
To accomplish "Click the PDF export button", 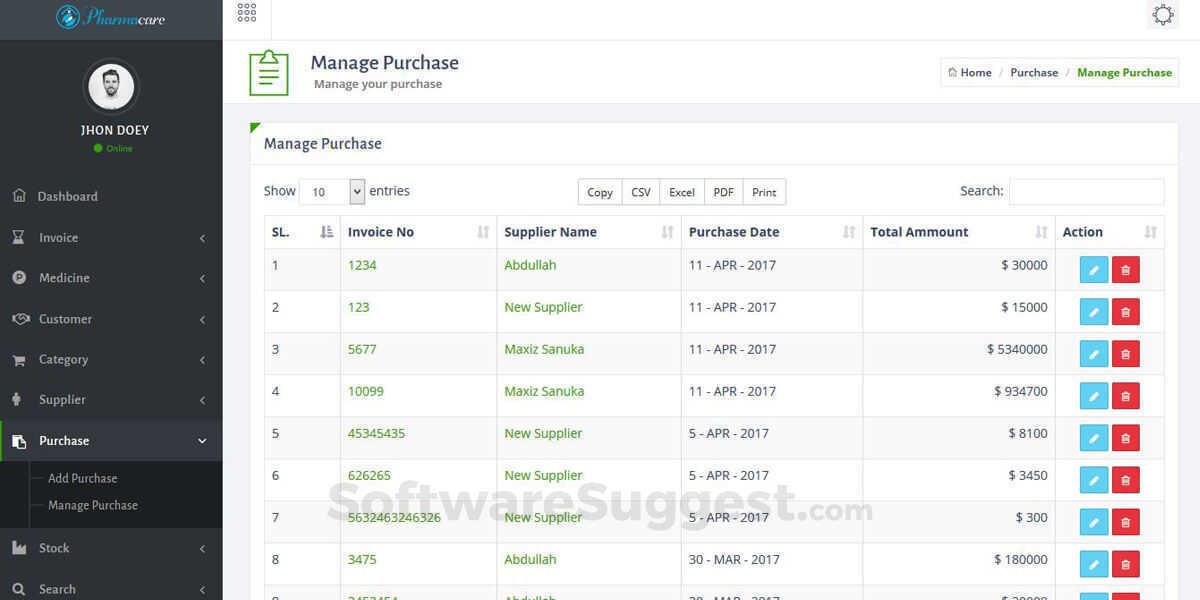I will click(x=723, y=192).
